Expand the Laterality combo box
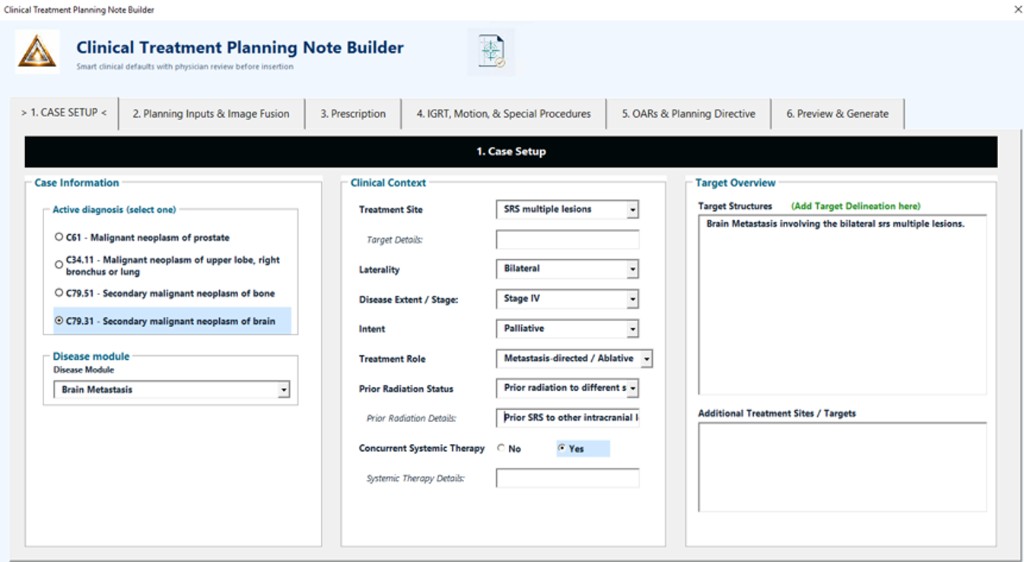This screenshot has width=1024, height=562. 632,269
